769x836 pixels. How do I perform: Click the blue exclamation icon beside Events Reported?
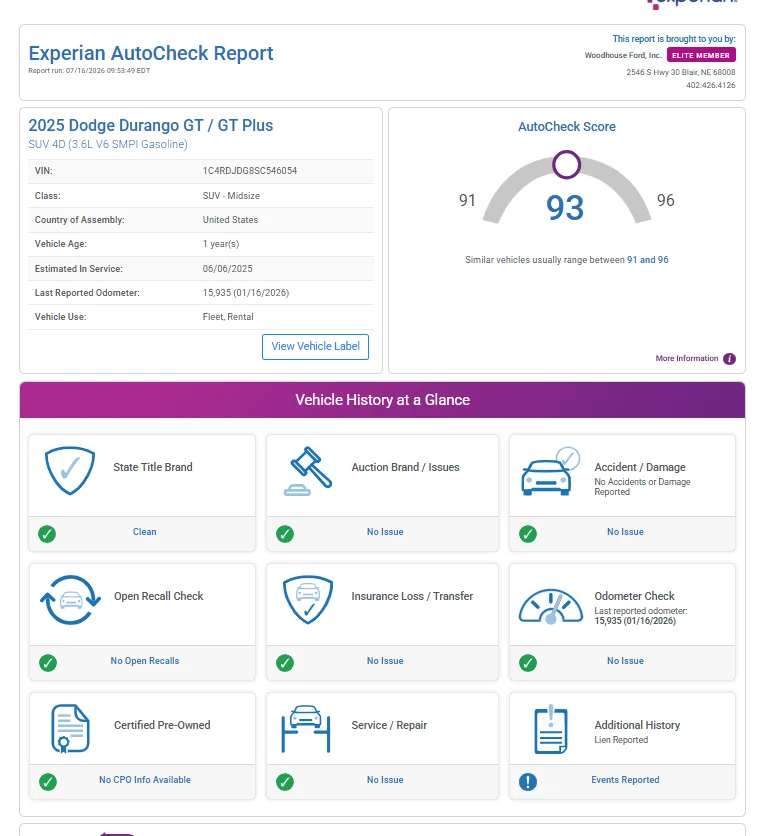pos(528,782)
